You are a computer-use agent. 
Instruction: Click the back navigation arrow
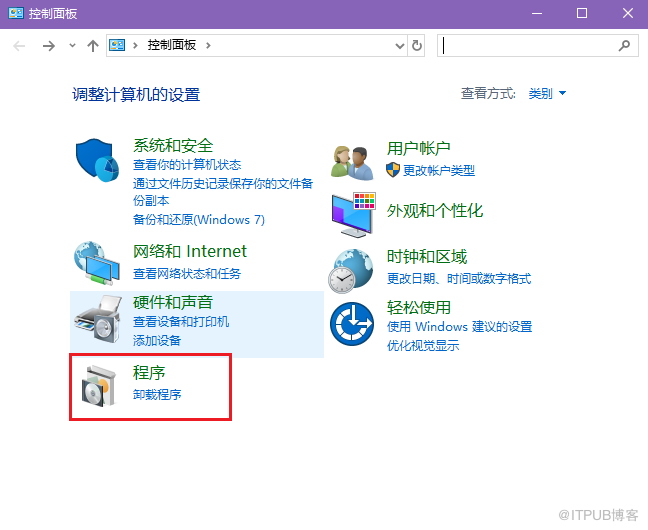pos(19,45)
